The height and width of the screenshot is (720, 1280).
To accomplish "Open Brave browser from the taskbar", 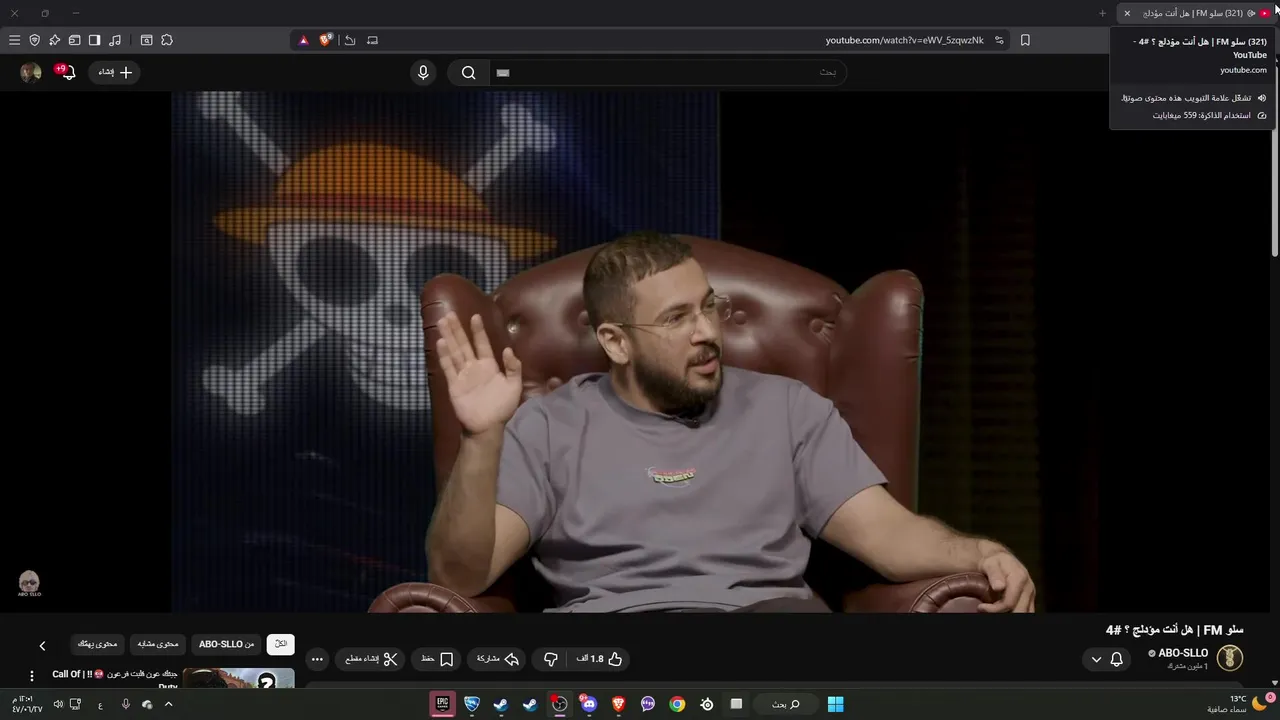I will coord(618,704).
